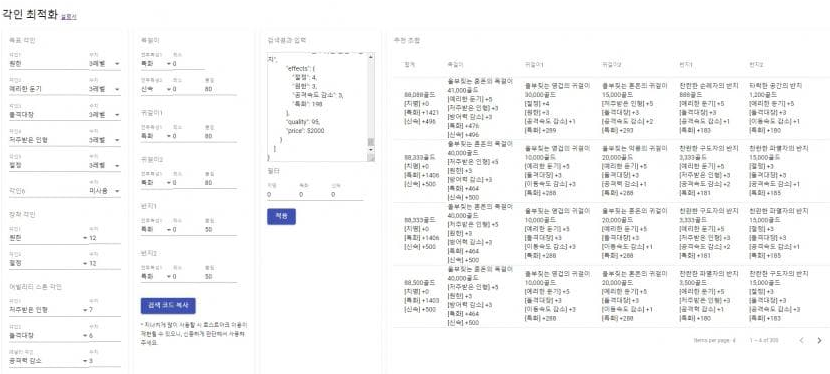Click inside the search result JSON textarea
The height and width of the screenshot is (374, 830).
[x=317, y=107]
